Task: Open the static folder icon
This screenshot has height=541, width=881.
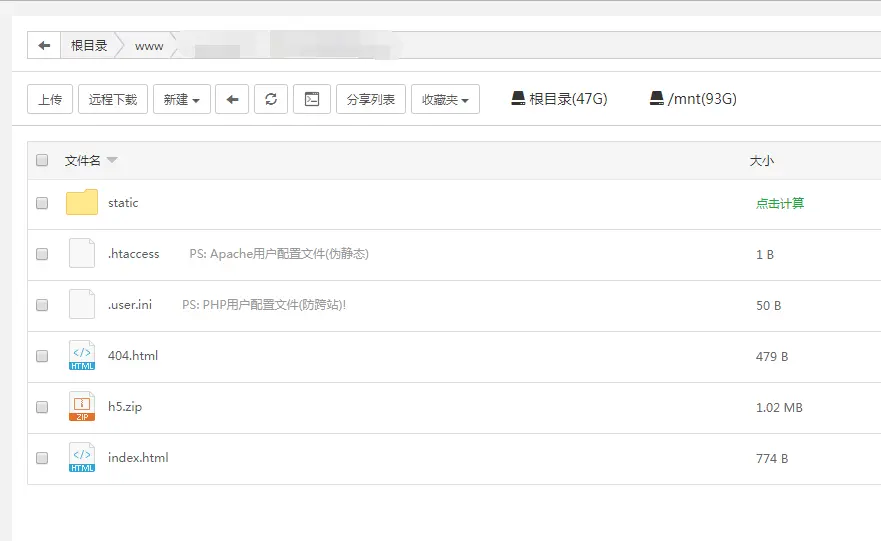Action: click(82, 203)
